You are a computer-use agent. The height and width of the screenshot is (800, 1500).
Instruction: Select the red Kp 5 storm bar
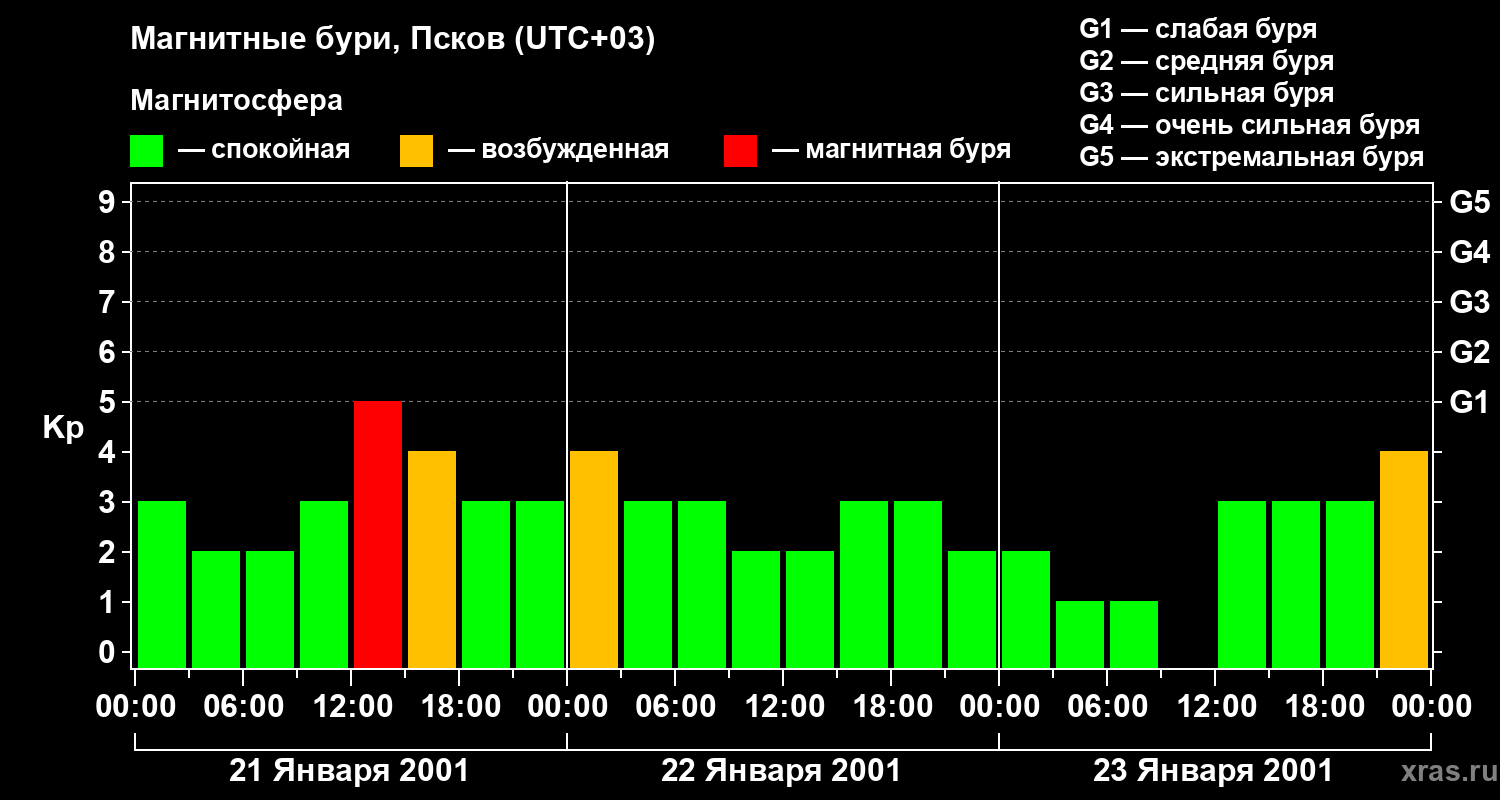[x=378, y=534]
